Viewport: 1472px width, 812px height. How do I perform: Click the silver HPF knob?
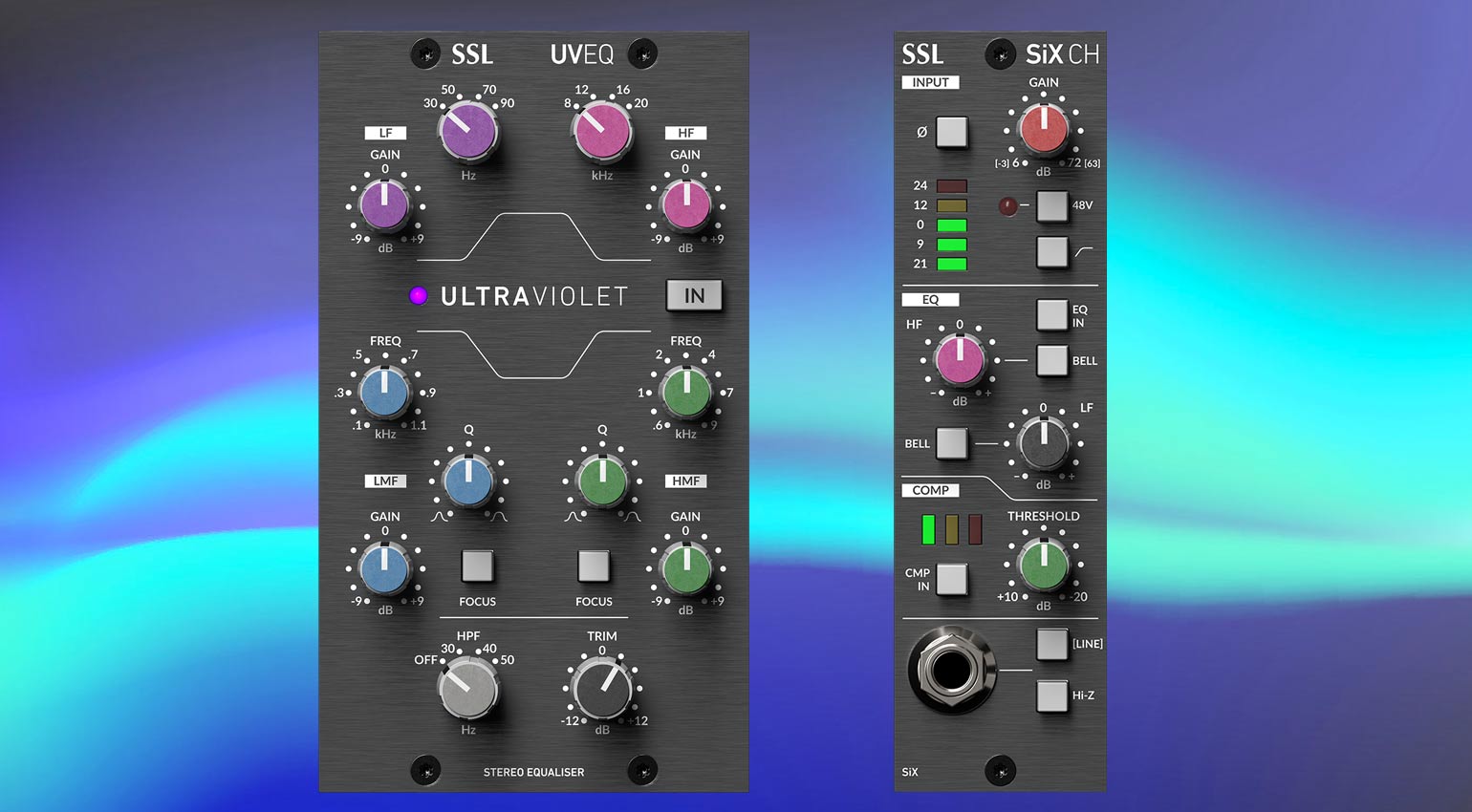click(x=467, y=687)
